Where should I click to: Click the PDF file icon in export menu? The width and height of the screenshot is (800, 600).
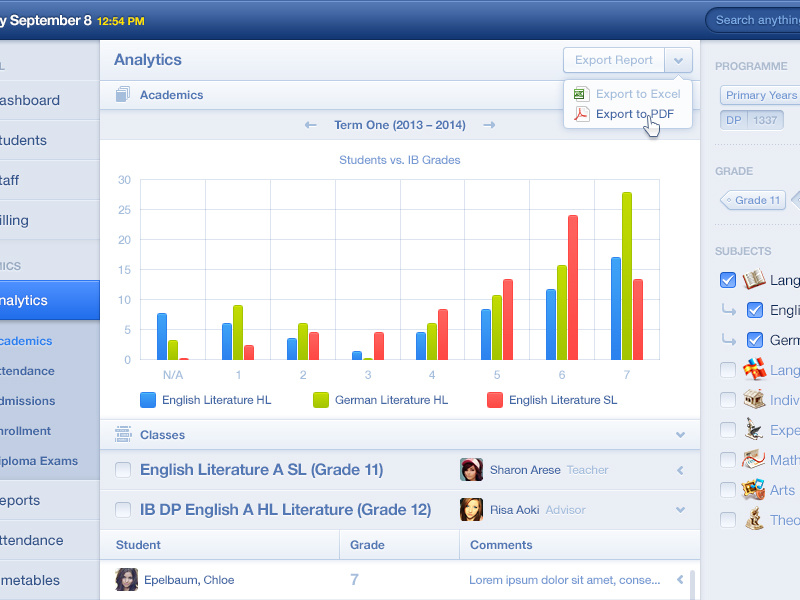[581, 114]
